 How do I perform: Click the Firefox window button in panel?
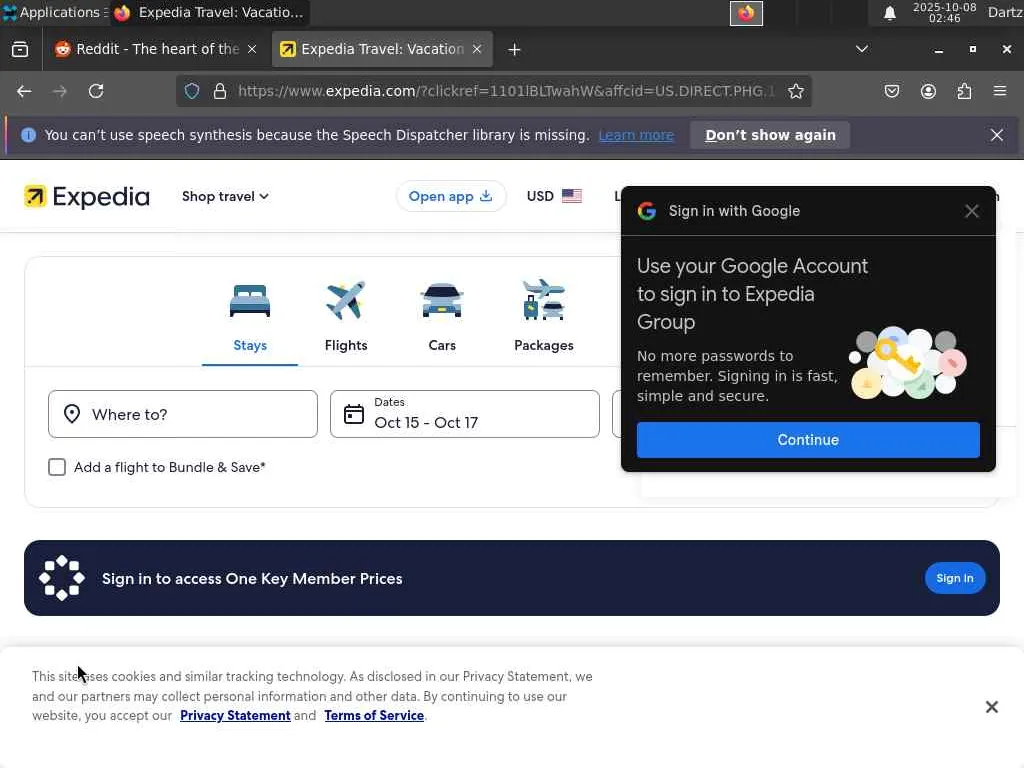pos(746,13)
